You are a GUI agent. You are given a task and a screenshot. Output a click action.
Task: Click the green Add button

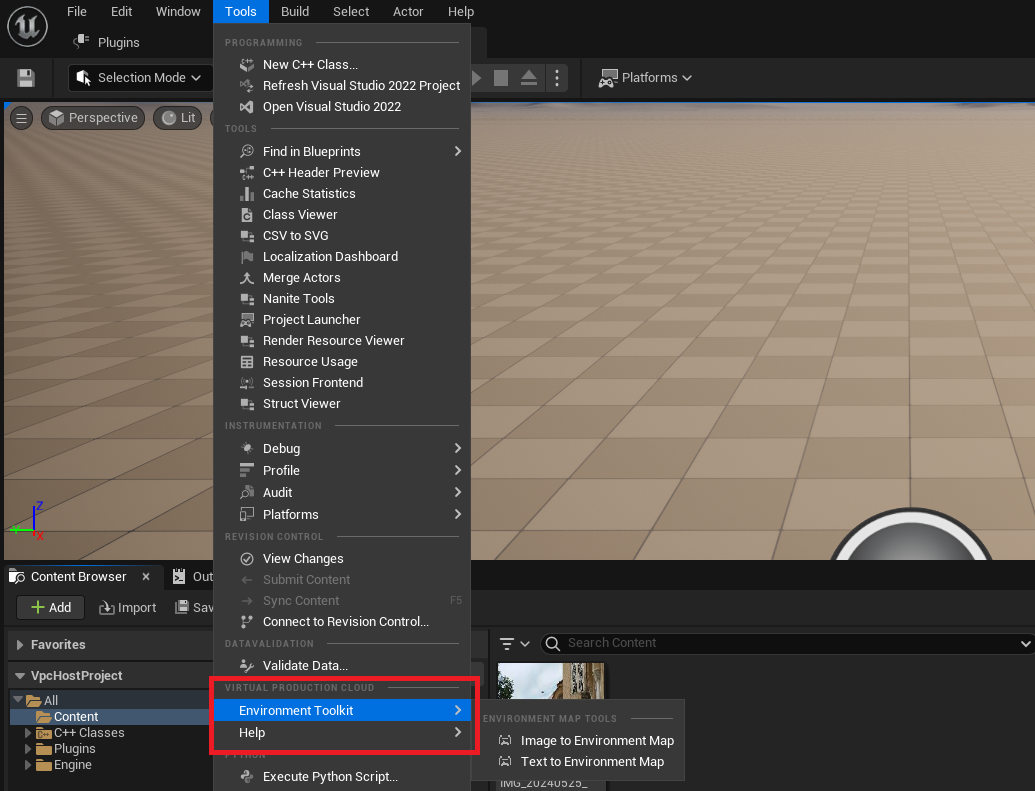pyautogui.click(x=50, y=607)
